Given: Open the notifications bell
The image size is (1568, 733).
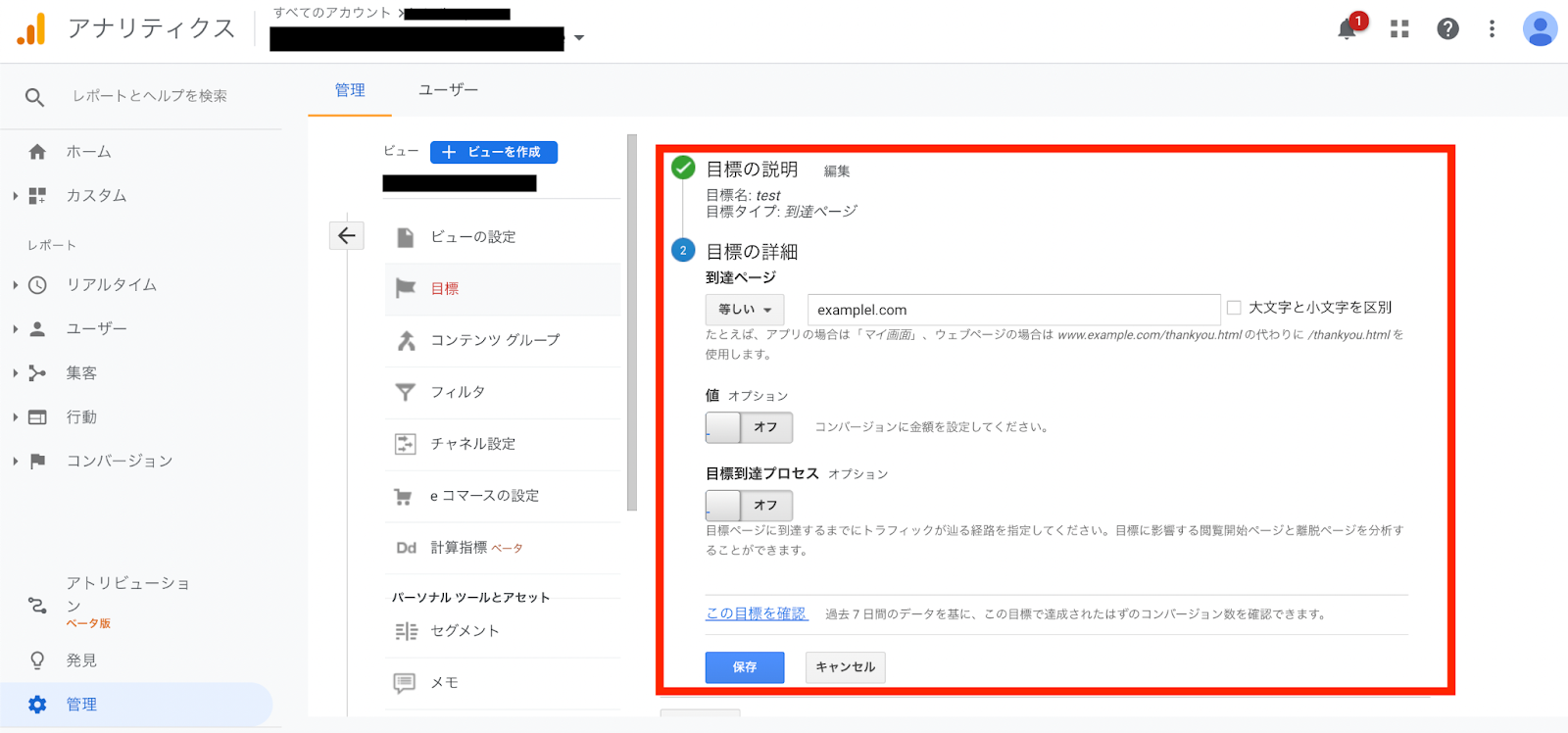Looking at the screenshot, I should click(1347, 28).
